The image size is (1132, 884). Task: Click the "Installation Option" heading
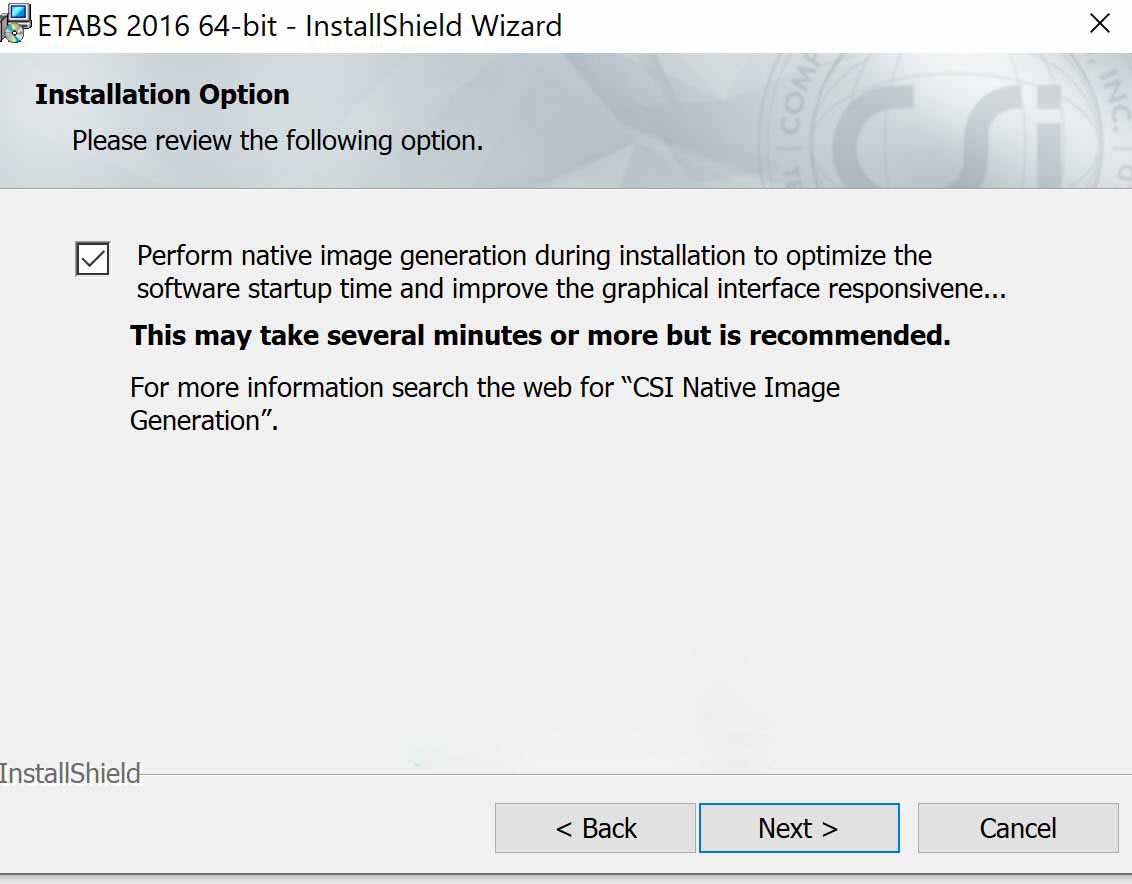162,95
